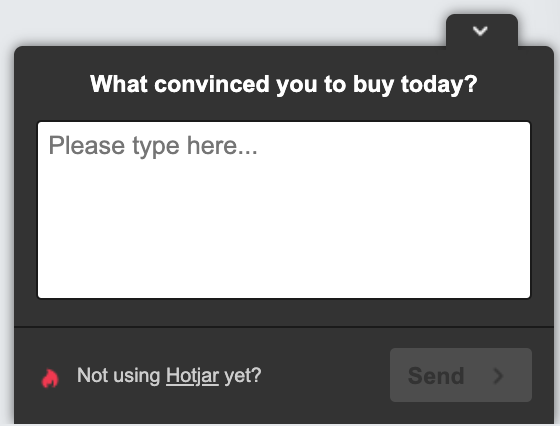Viewport: 560px width, 426px height.
Task: Click the red Hotjar flame logo
Action: click(50, 378)
